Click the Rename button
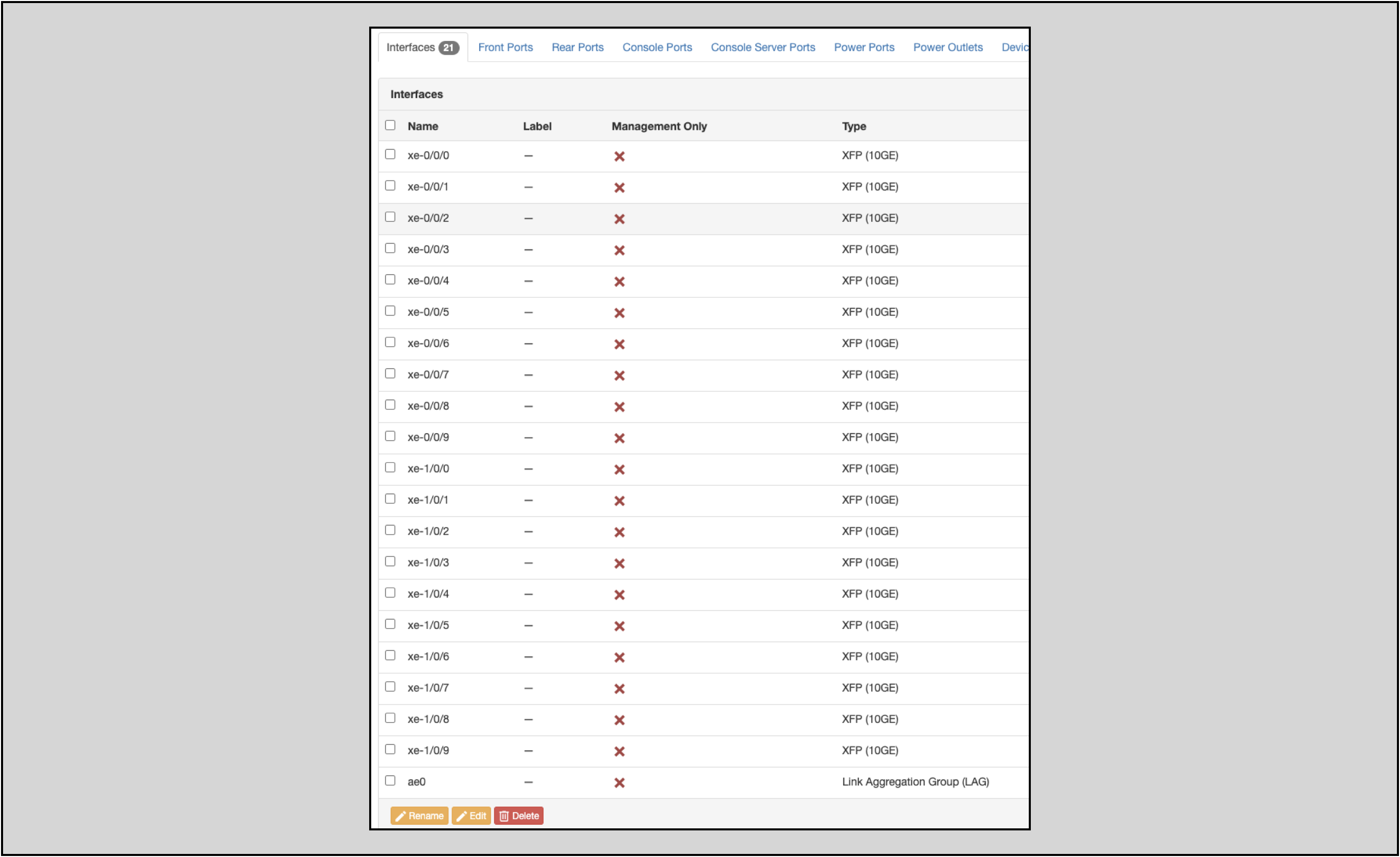The width and height of the screenshot is (1400, 857). pos(419,816)
